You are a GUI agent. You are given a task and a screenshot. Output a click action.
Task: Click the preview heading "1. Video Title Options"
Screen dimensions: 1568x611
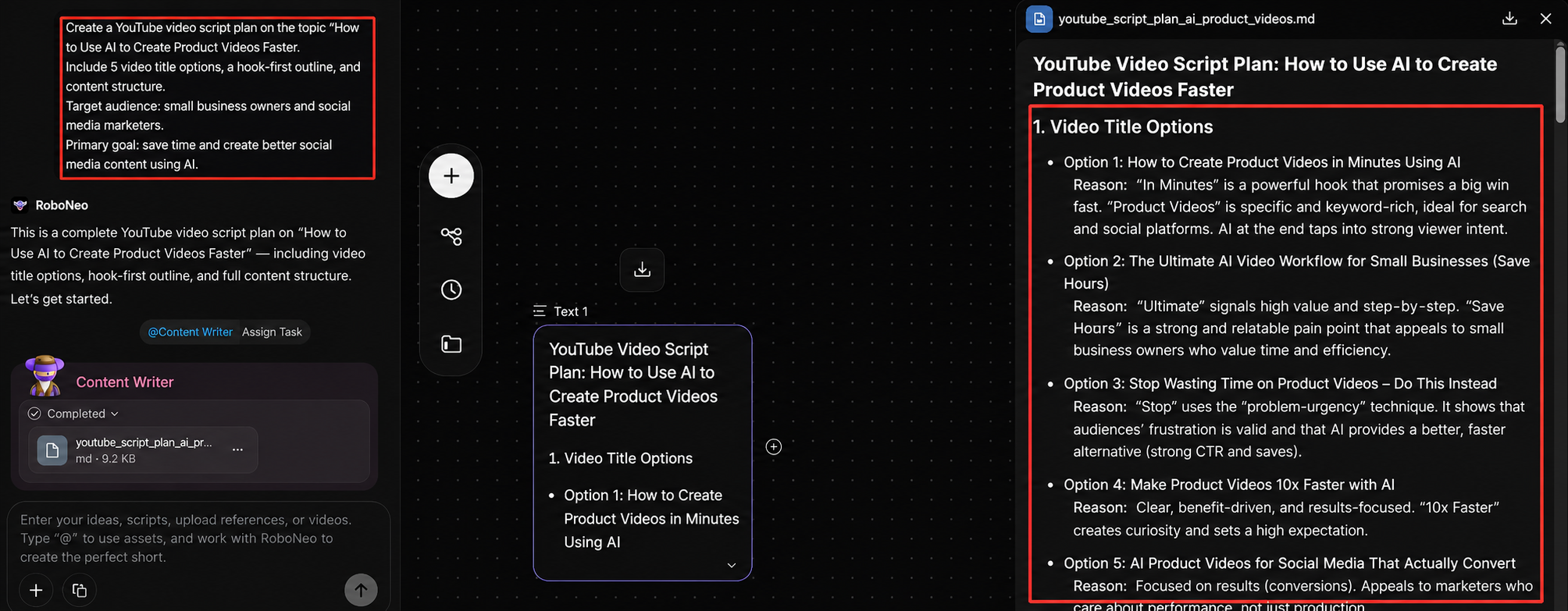click(1123, 126)
